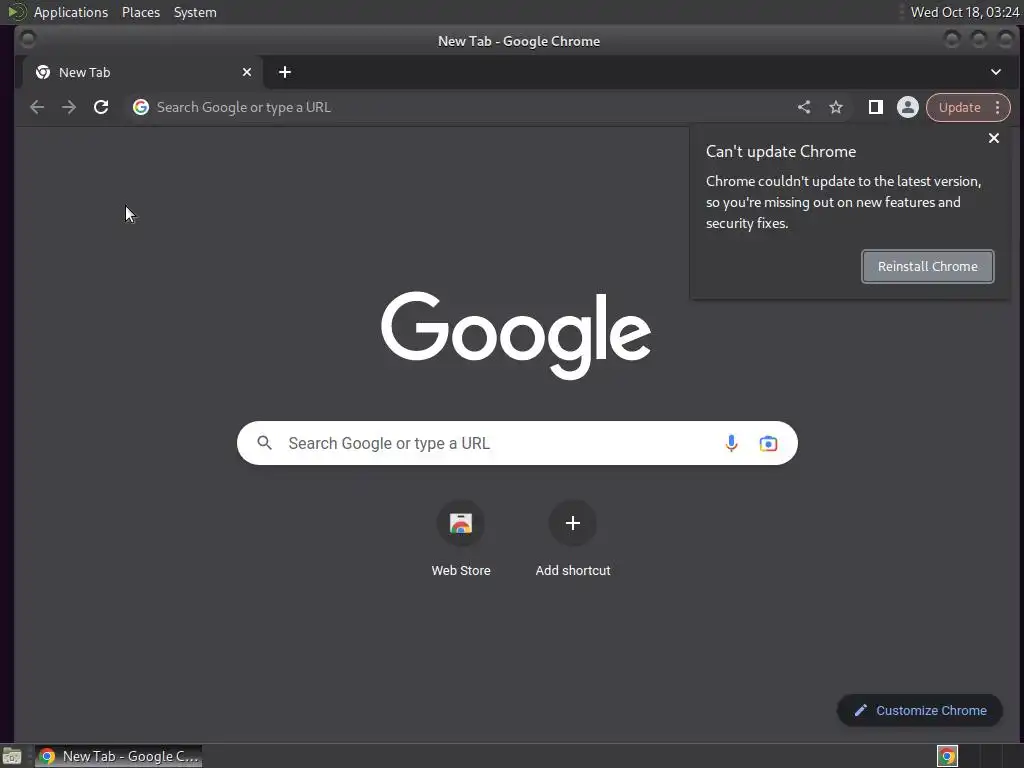1024x768 pixels.
Task: Click the Update button in toolbar
Action: point(959,107)
